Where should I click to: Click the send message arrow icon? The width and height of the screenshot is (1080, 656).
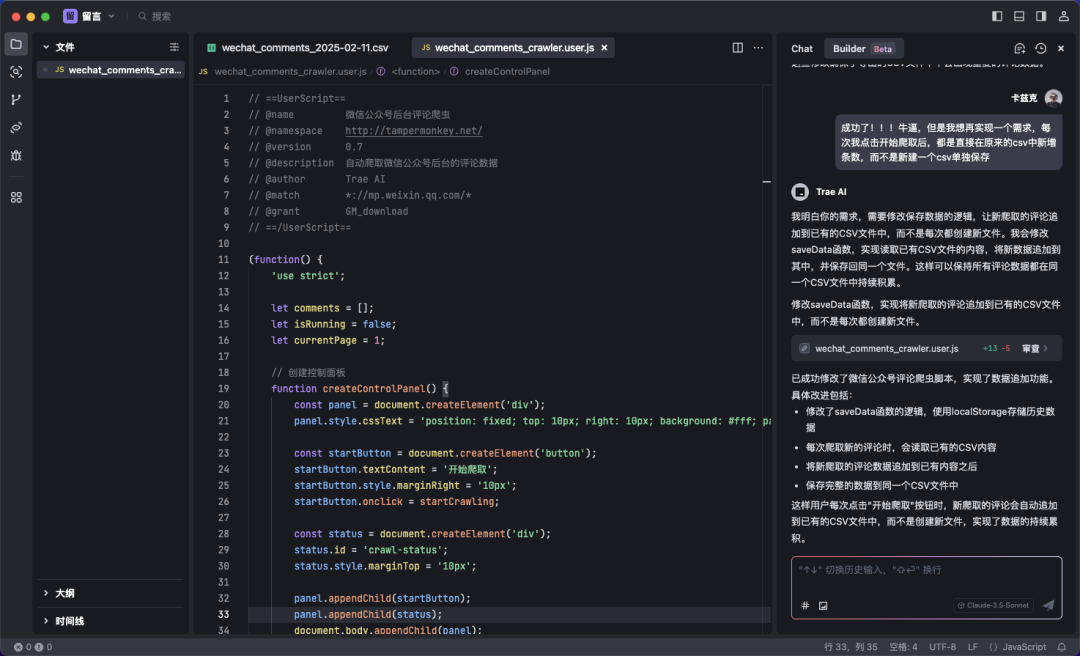(1048, 605)
